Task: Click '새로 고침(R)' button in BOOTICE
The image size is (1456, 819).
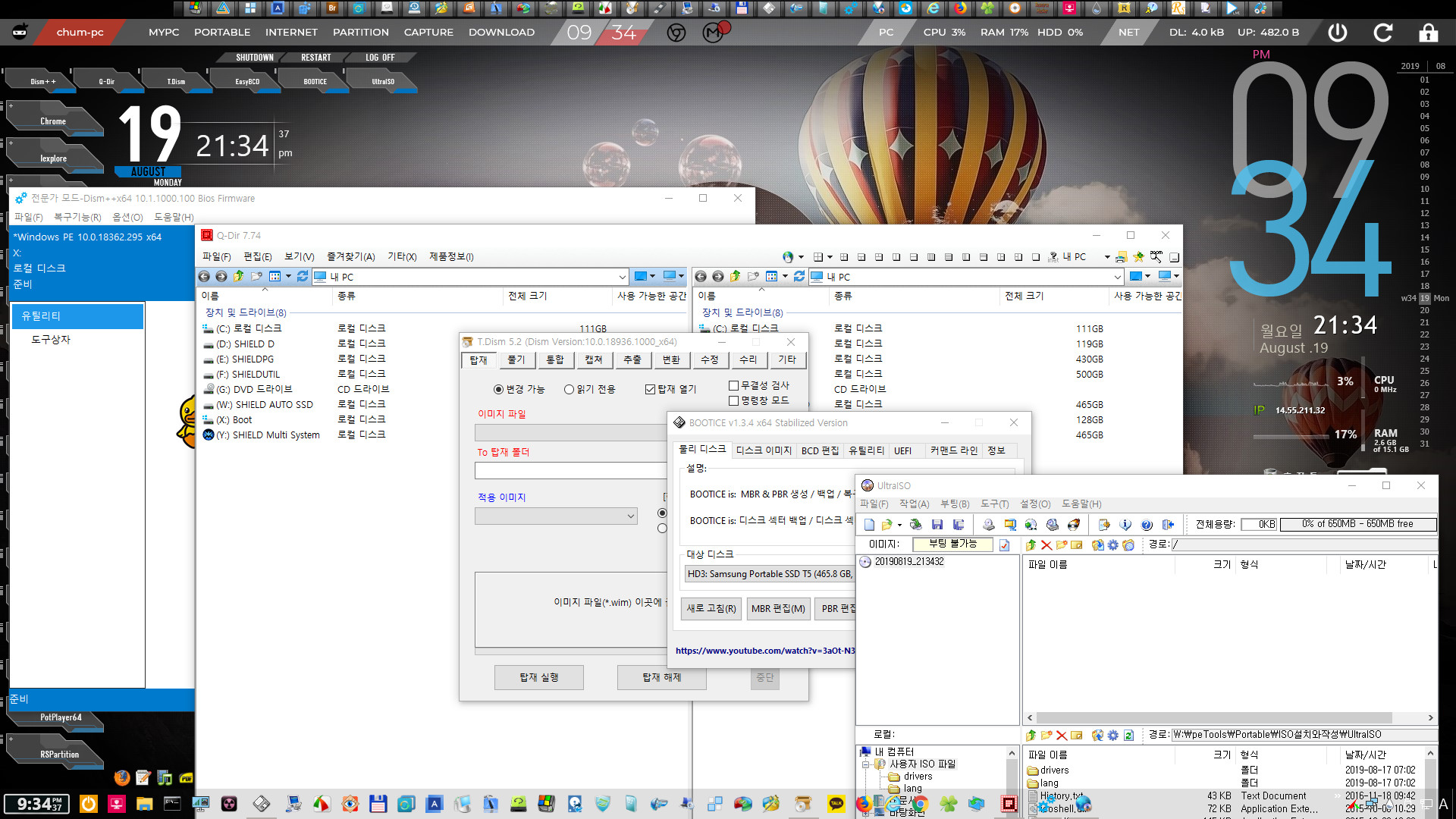Action: pyautogui.click(x=711, y=609)
